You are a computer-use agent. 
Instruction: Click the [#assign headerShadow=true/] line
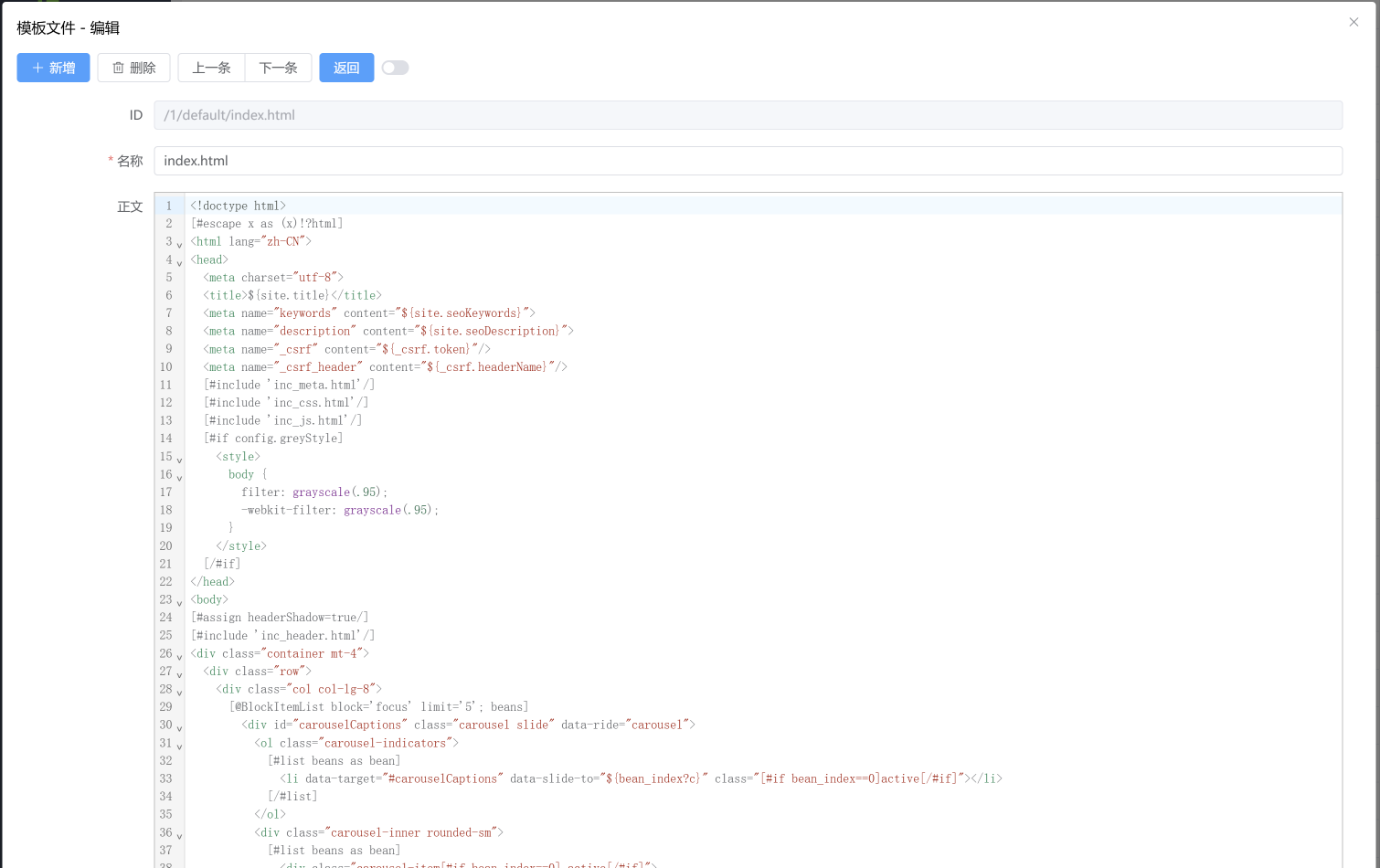(x=280, y=618)
